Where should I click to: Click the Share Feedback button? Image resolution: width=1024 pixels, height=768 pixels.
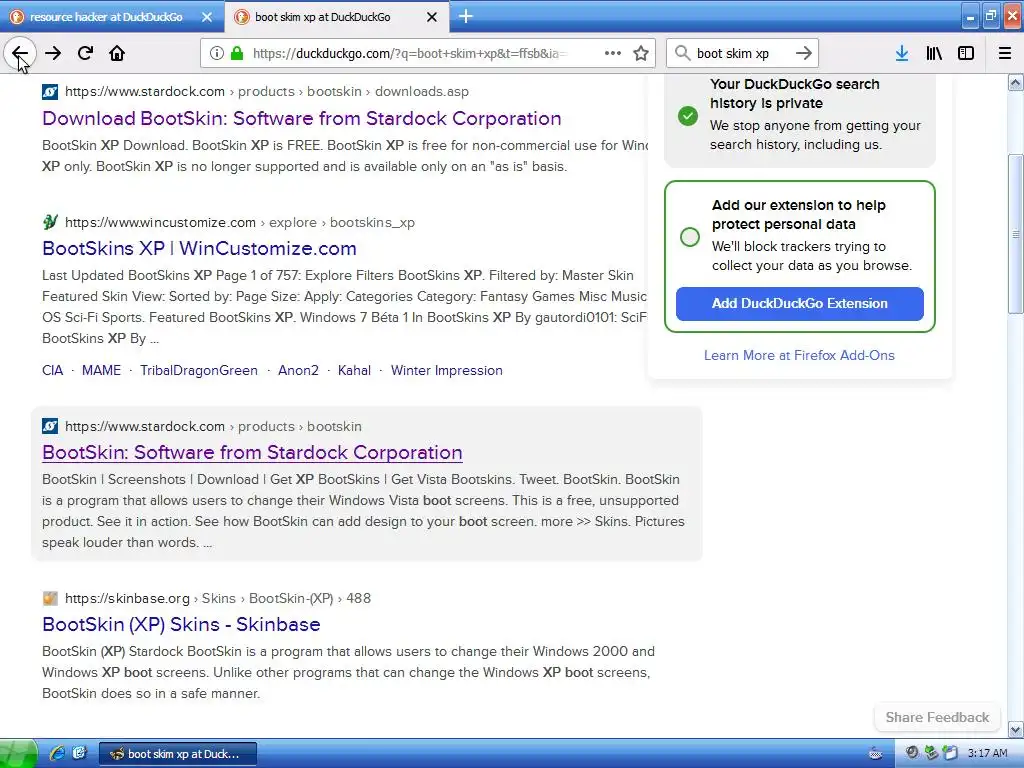click(x=937, y=717)
